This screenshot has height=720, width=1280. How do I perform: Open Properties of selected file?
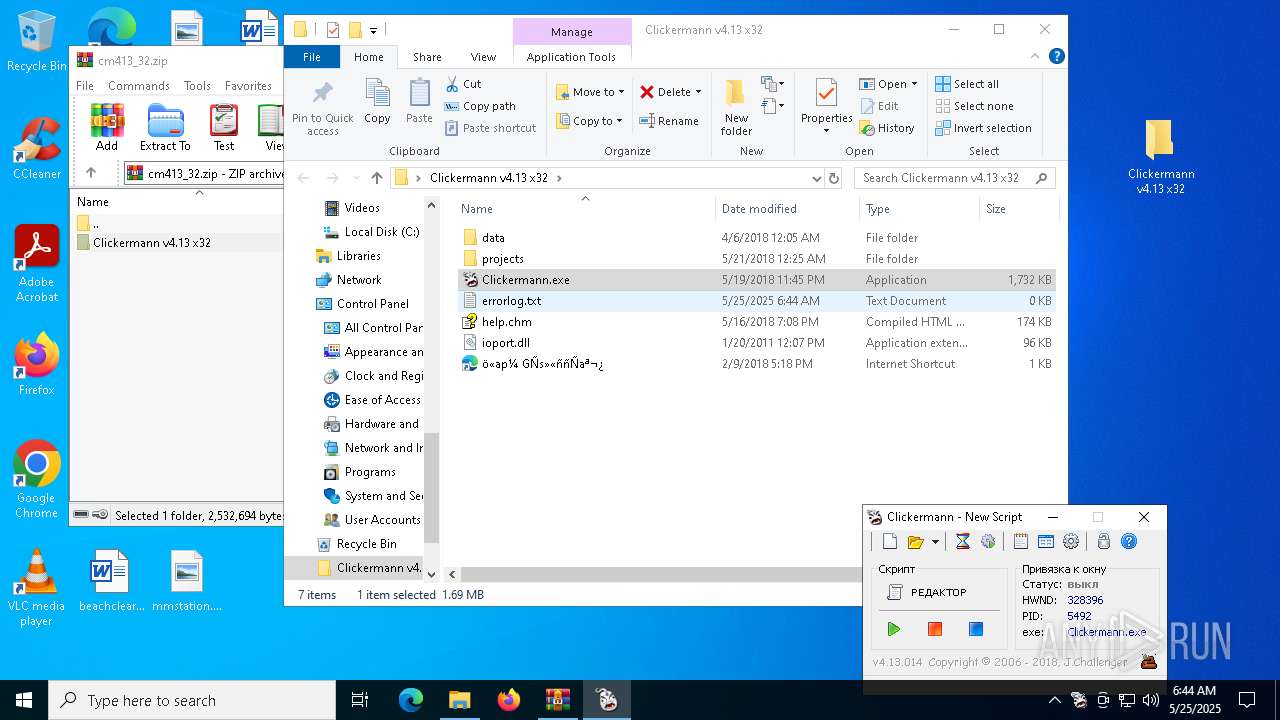(x=826, y=106)
